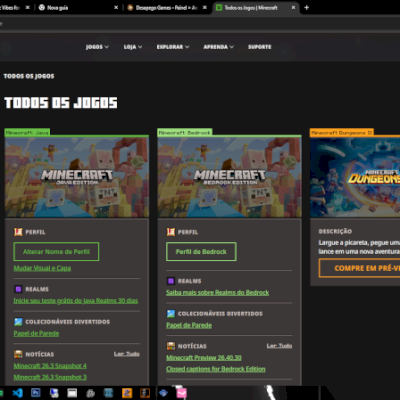Viewport: 400px width, 400px height.
Task: Click the Minecraft favicon on active tab
Action: click(x=219, y=7)
